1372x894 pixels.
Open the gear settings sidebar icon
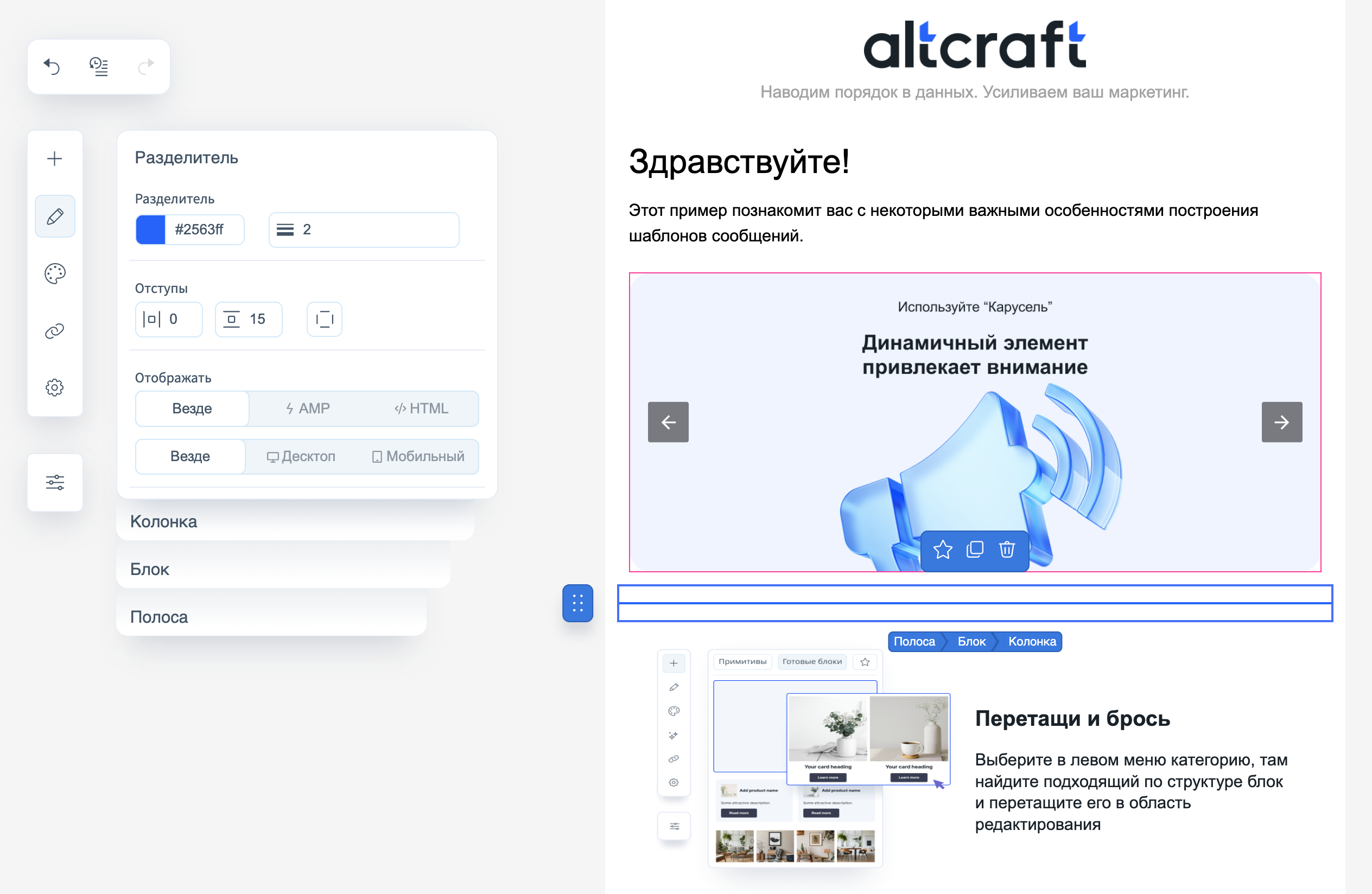pyautogui.click(x=55, y=387)
